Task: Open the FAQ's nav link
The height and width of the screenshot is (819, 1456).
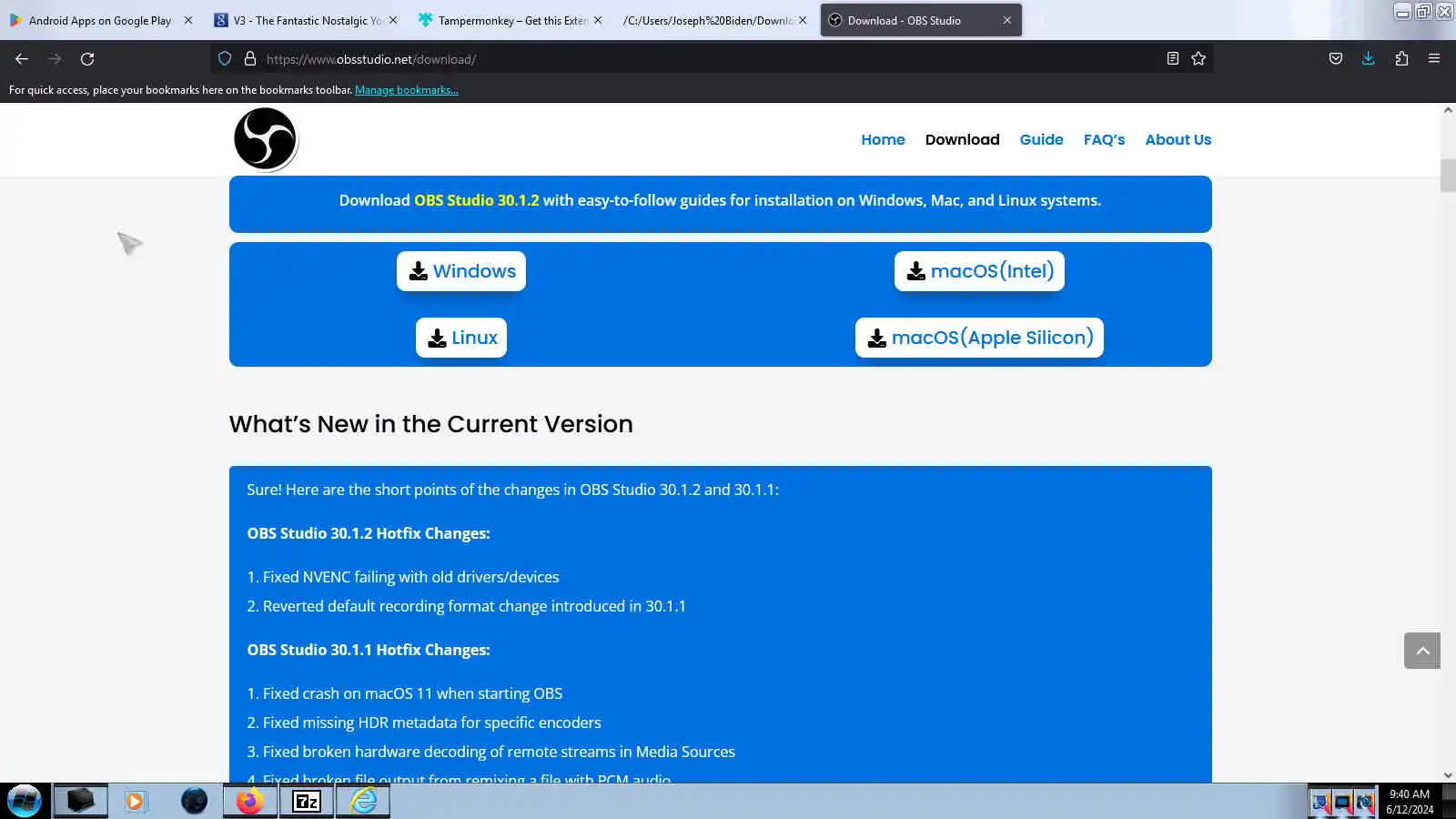Action: pyautogui.click(x=1104, y=139)
